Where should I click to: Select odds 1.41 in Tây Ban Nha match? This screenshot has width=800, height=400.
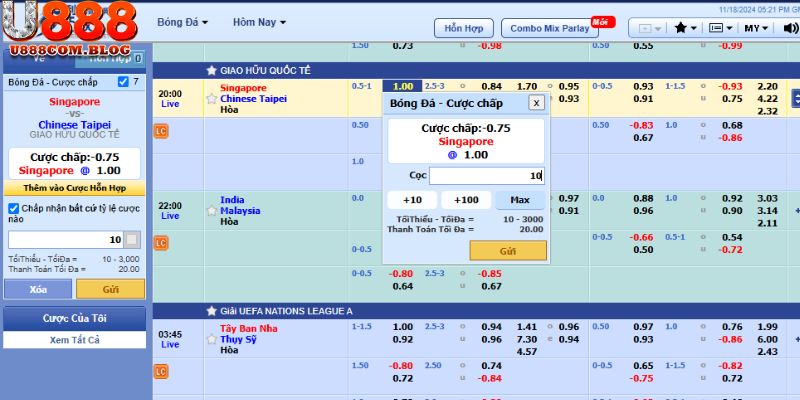click(527, 327)
